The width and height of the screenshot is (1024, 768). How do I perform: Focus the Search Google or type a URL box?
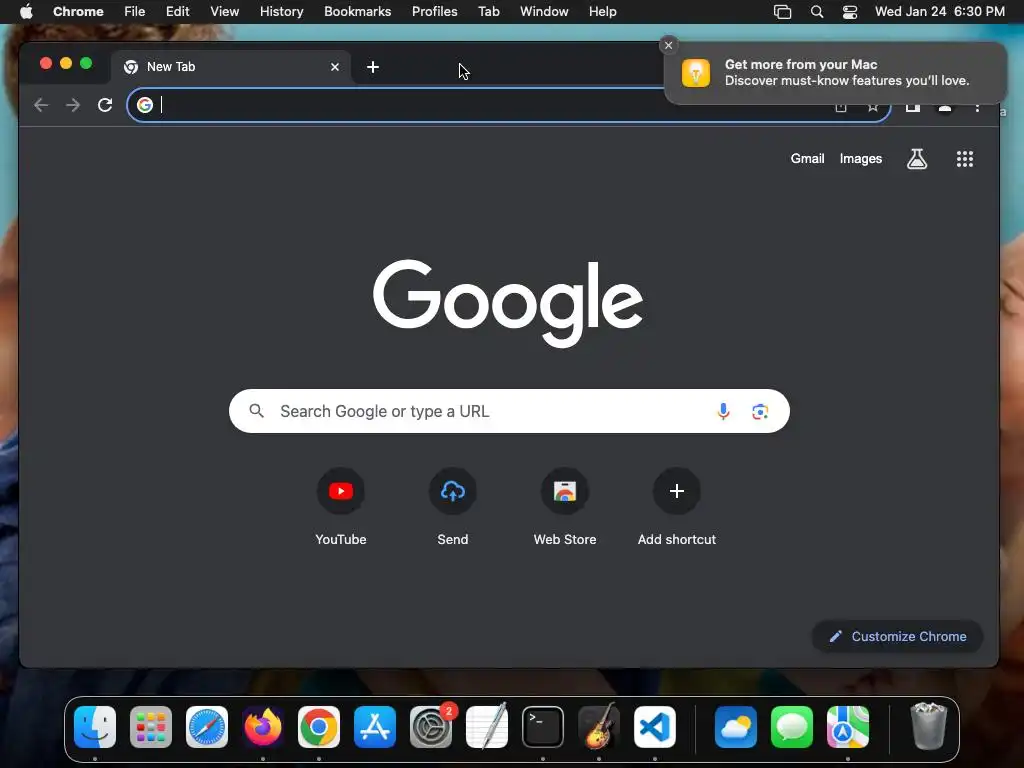tap(509, 411)
